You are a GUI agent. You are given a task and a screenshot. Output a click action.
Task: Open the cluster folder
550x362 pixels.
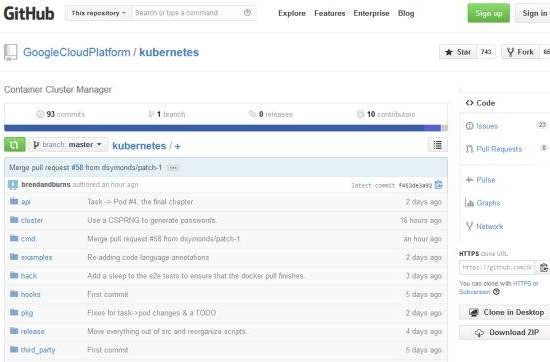coord(32,220)
